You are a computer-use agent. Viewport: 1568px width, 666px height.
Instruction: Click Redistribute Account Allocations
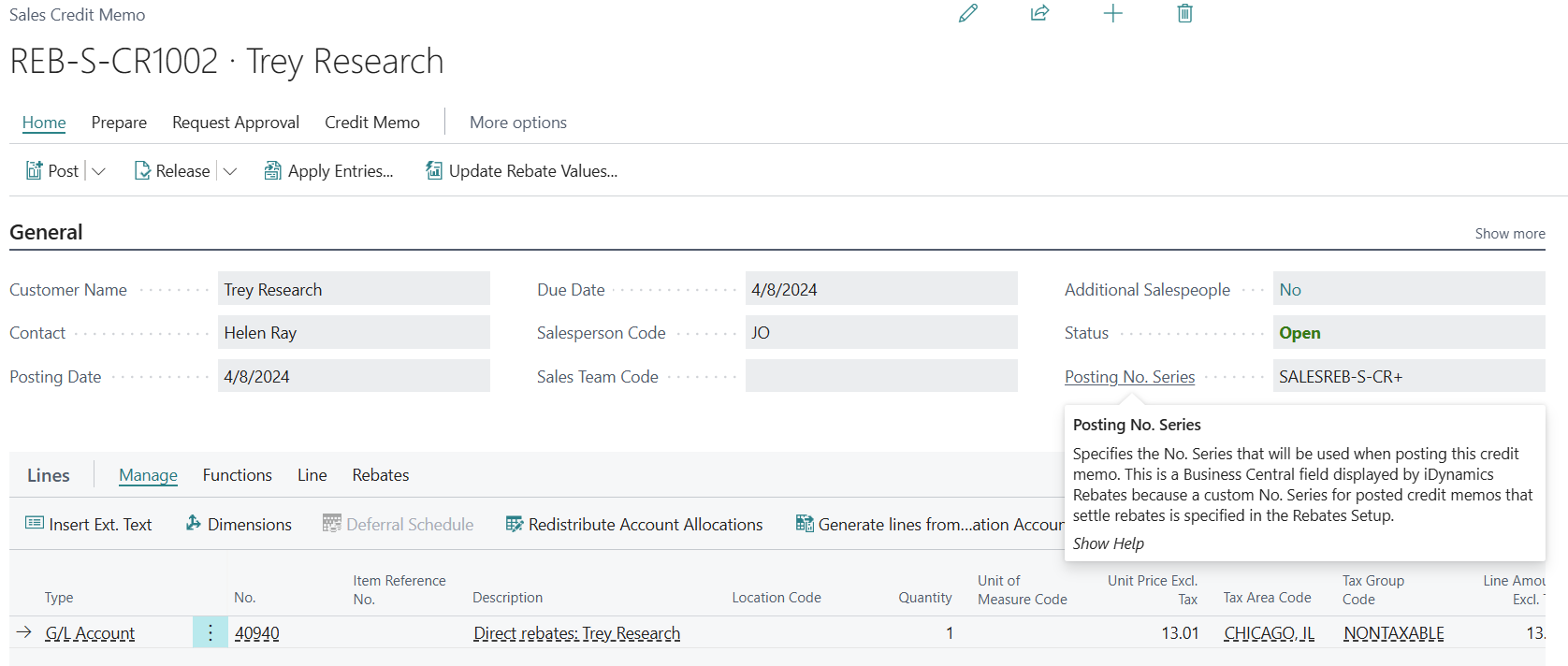click(x=634, y=525)
